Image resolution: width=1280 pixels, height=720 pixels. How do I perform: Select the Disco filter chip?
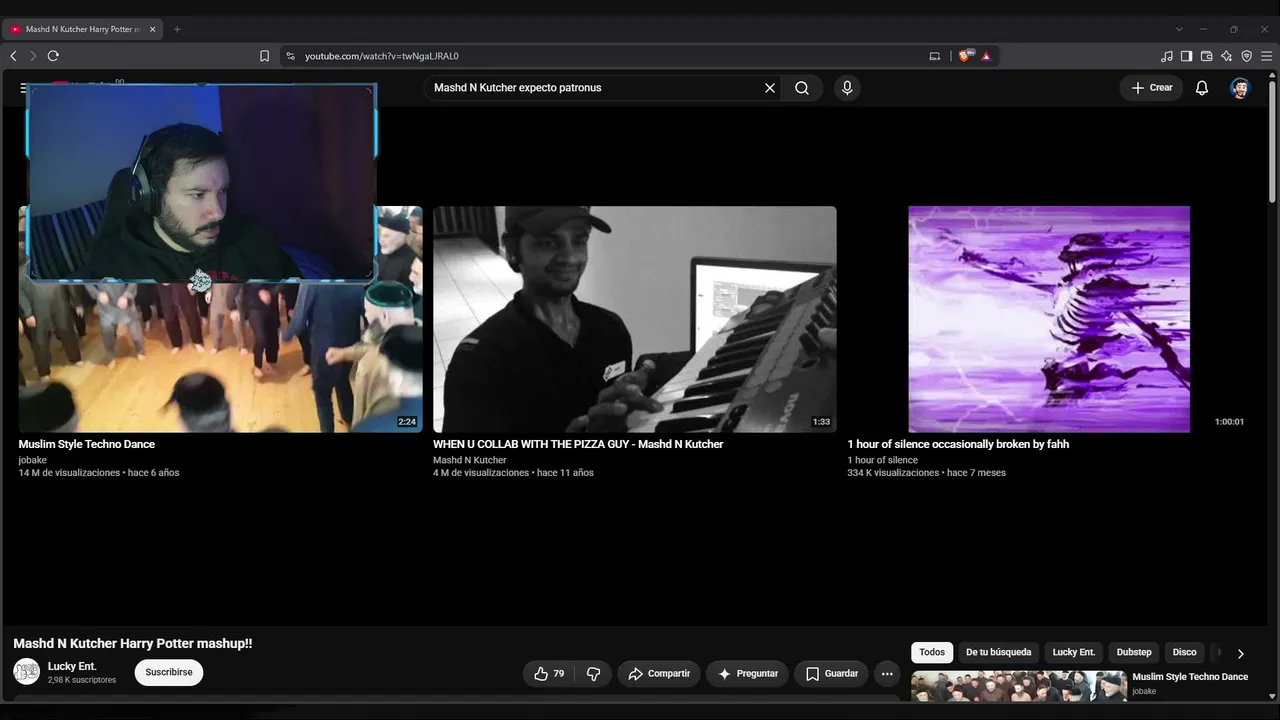point(1185,652)
